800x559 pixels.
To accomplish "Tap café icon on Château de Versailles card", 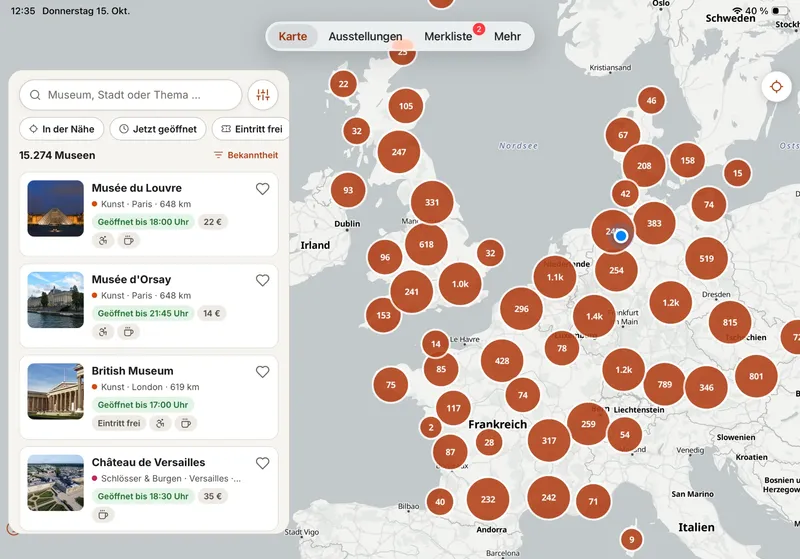I will (103, 515).
